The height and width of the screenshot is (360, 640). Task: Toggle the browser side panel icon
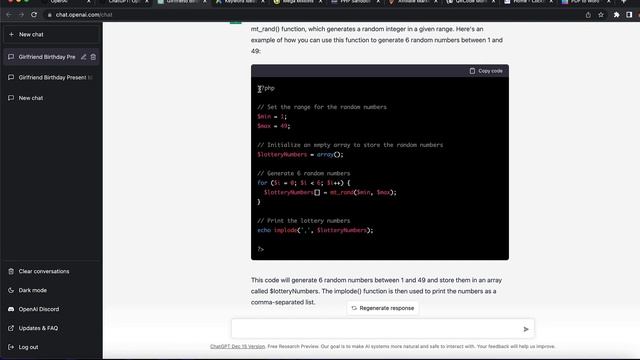[x=629, y=15]
